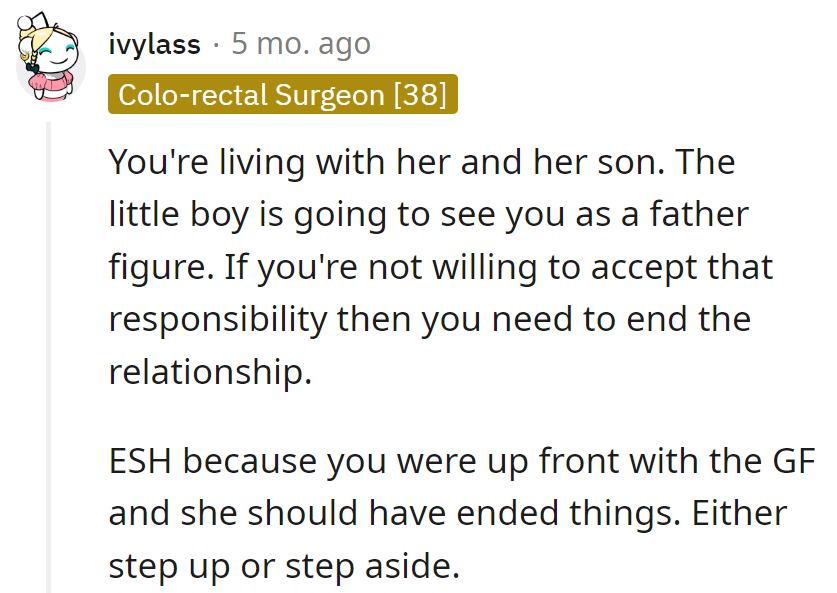Click the dot separator beside the username
The height and width of the screenshot is (593, 837).
(x=216, y=44)
